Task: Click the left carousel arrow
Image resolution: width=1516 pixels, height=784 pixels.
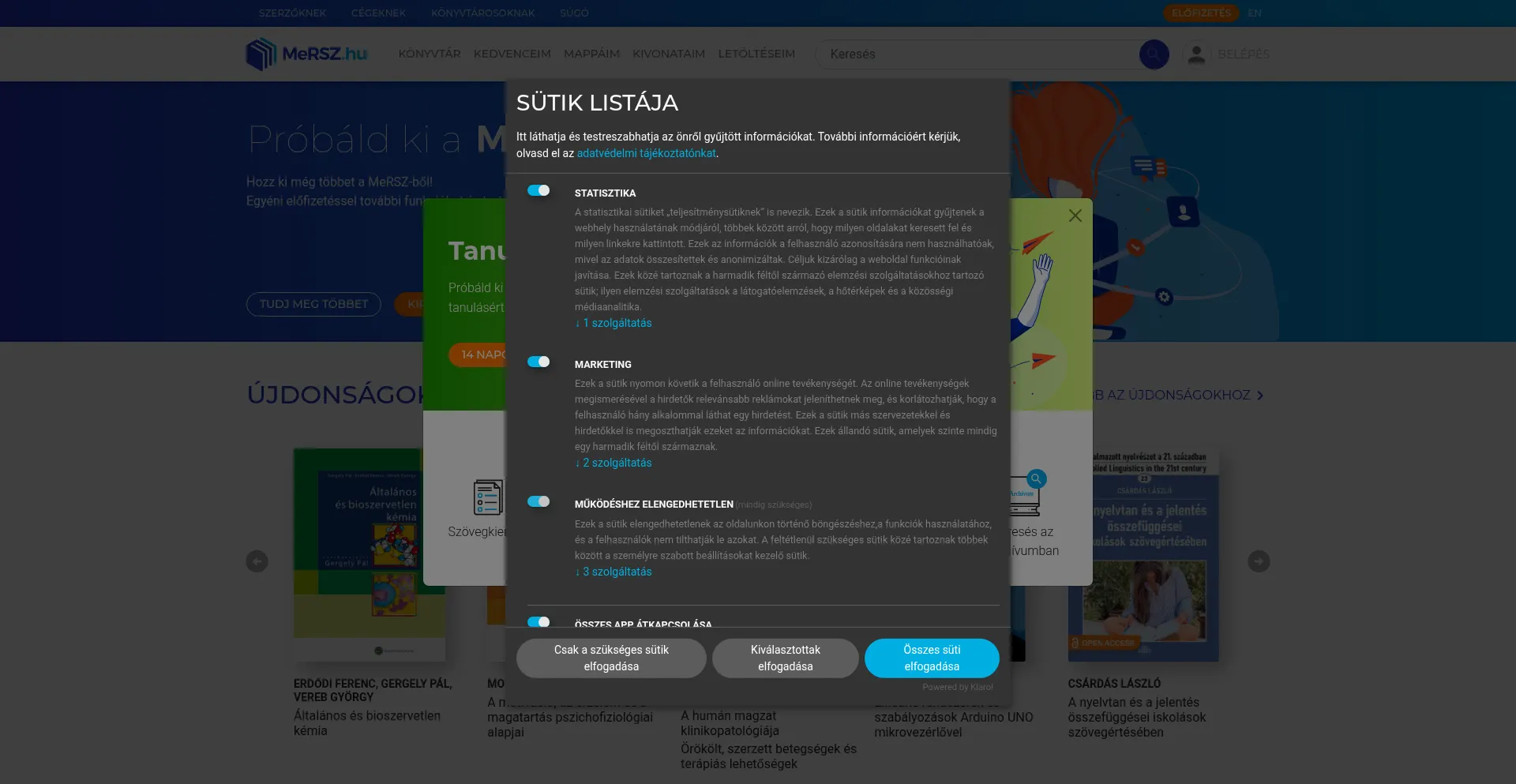Action: [257, 561]
